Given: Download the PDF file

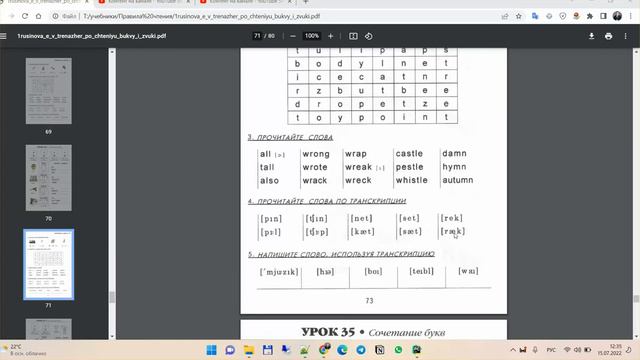Looking at the screenshot, I should 591,36.
